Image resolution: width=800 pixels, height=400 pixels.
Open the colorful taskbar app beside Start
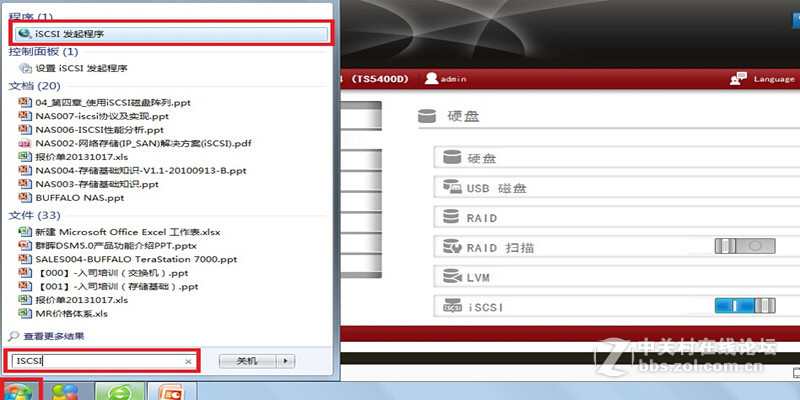[66, 392]
